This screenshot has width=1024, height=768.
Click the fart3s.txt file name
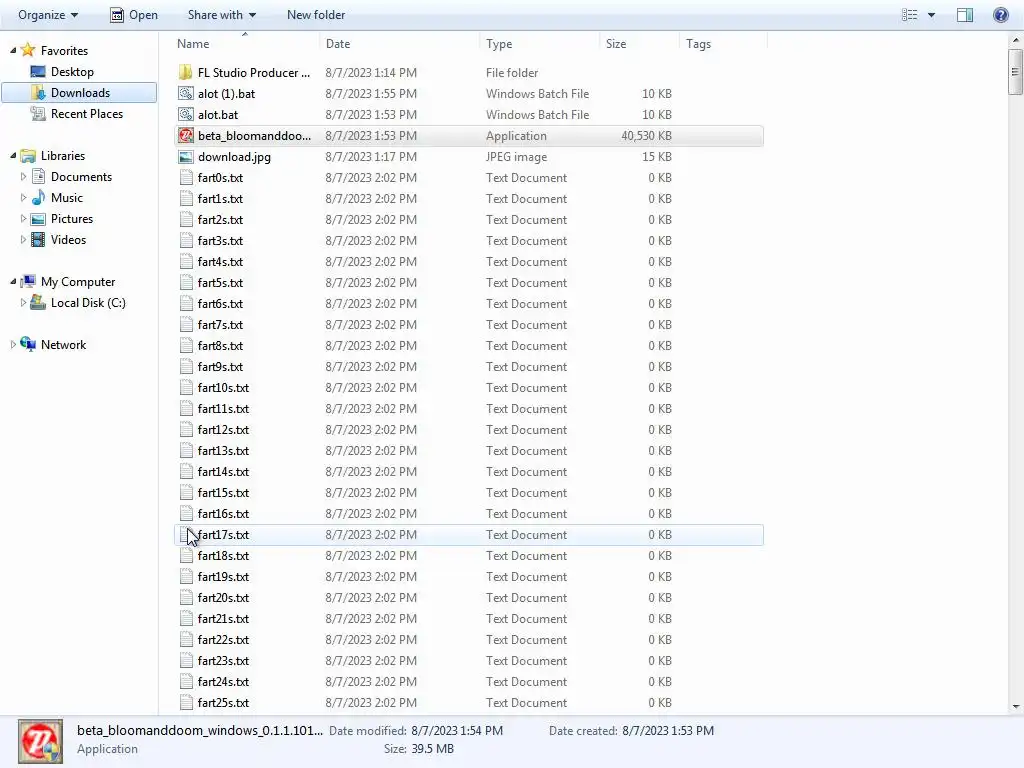pos(220,240)
